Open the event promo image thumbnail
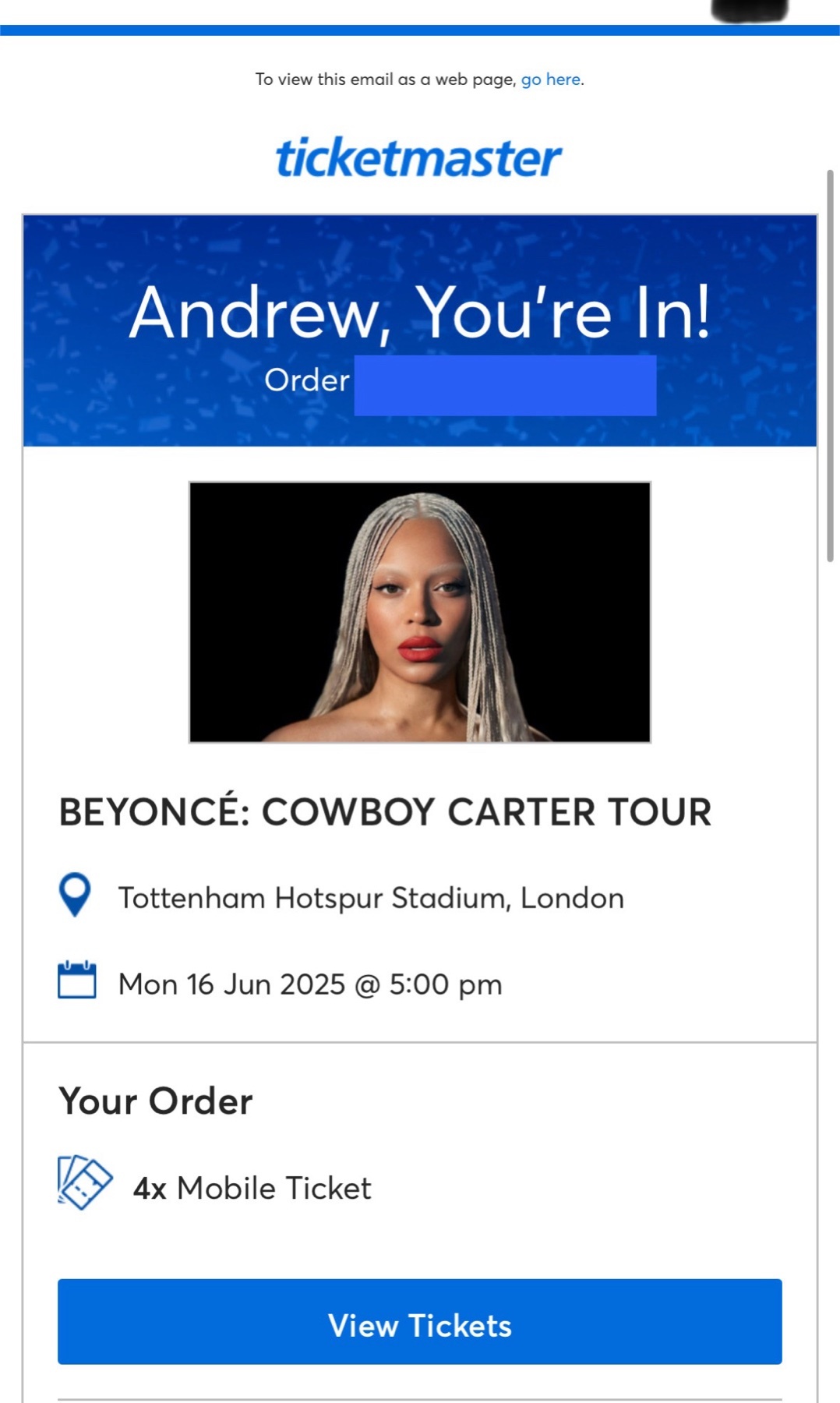The image size is (840, 1403). (x=420, y=612)
